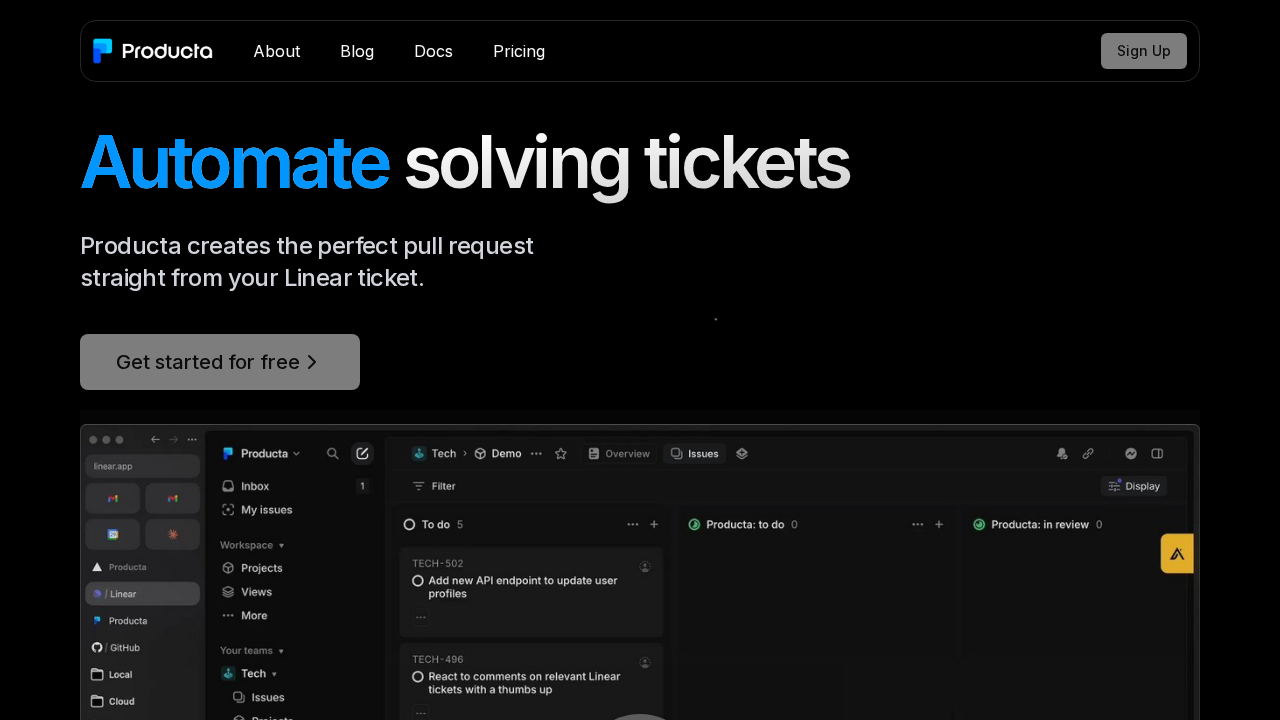Viewport: 1280px width, 720px height.
Task: Select Views in the workspace sidebar
Action: (x=255, y=591)
